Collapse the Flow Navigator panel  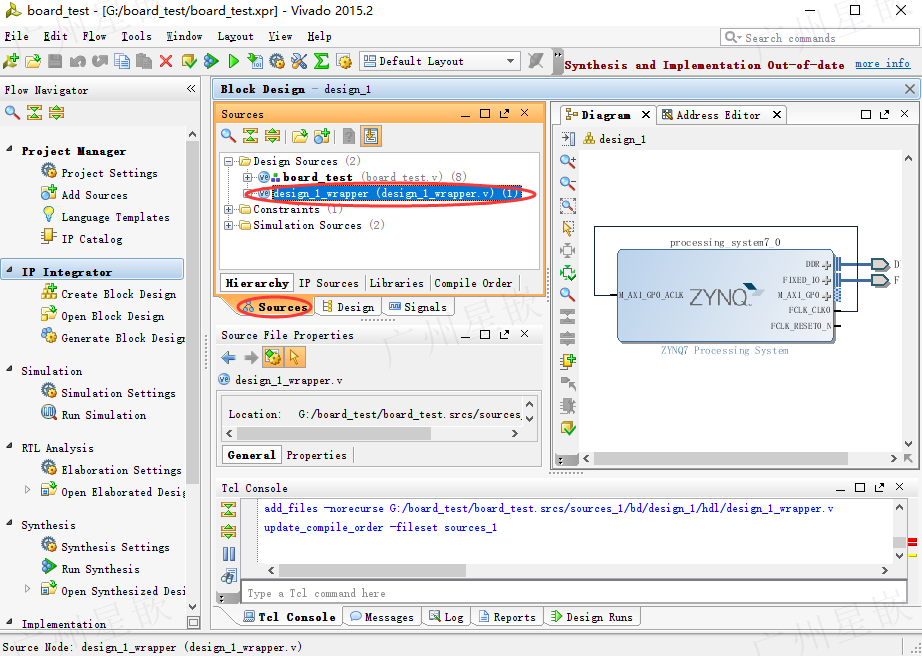(191, 89)
